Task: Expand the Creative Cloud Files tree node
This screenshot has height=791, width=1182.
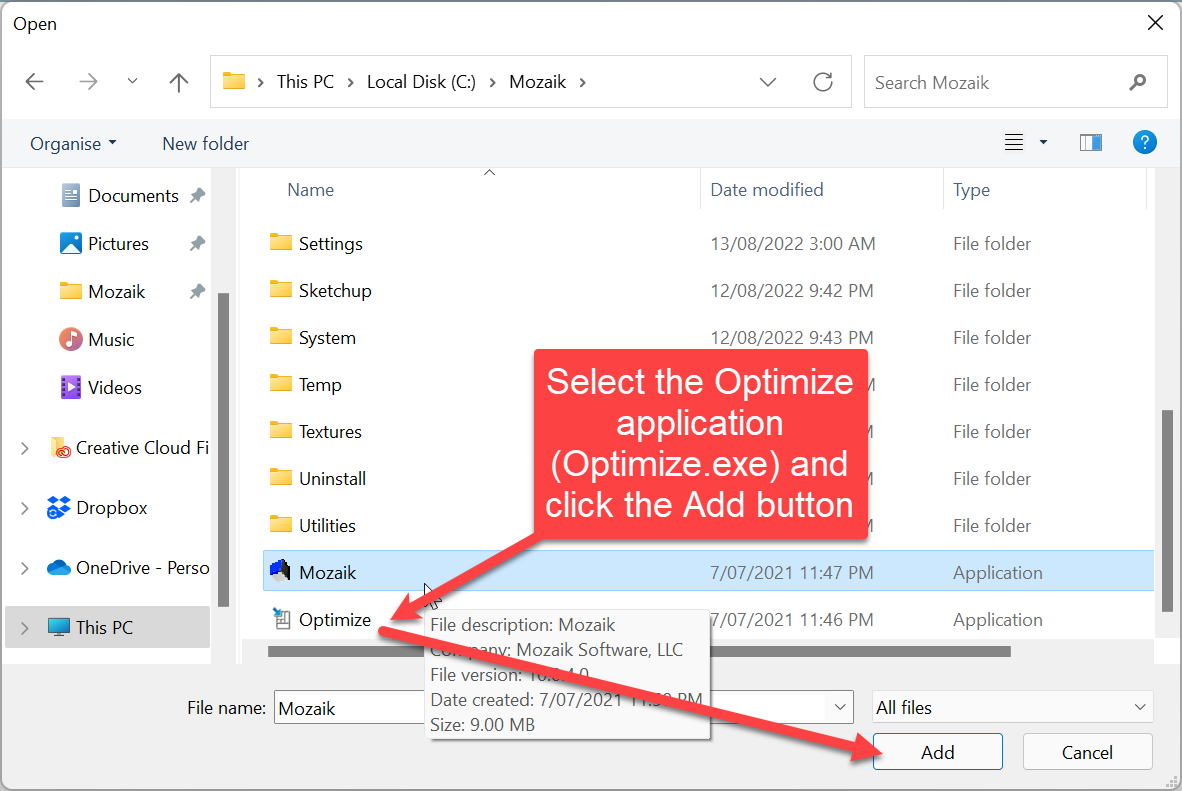Action: point(25,449)
